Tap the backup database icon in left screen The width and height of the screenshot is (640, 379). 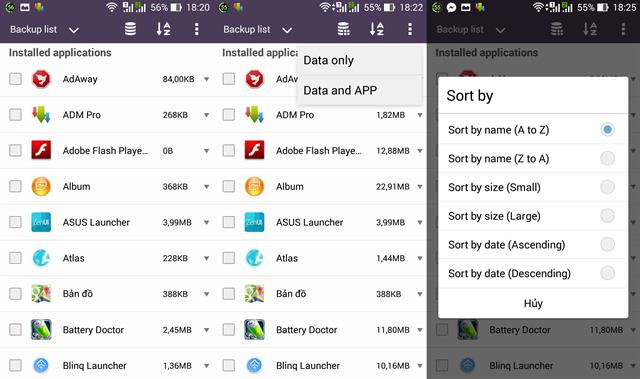click(x=130, y=29)
